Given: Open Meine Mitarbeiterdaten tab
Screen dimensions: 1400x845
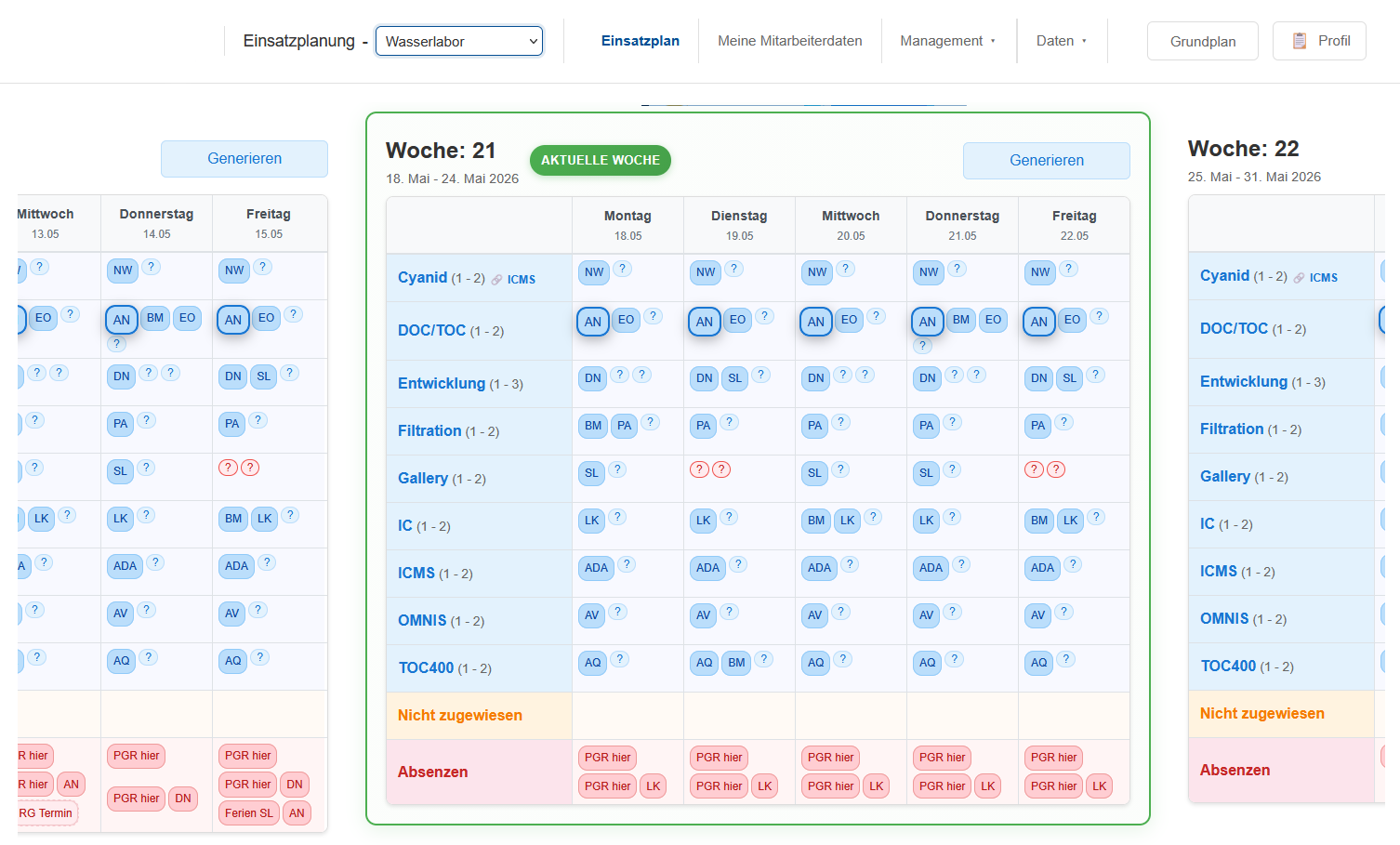Looking at the screenshot, I should (x=790, y=41).
